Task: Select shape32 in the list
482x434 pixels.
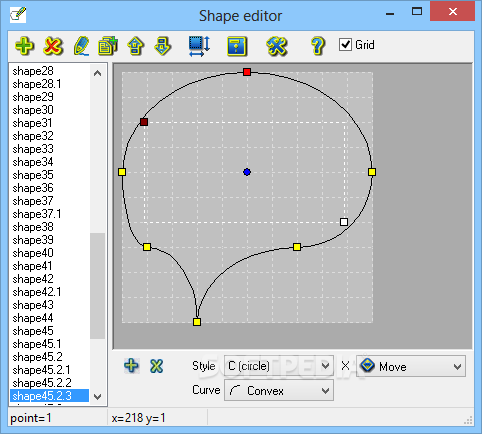Action: coord(33,136)
